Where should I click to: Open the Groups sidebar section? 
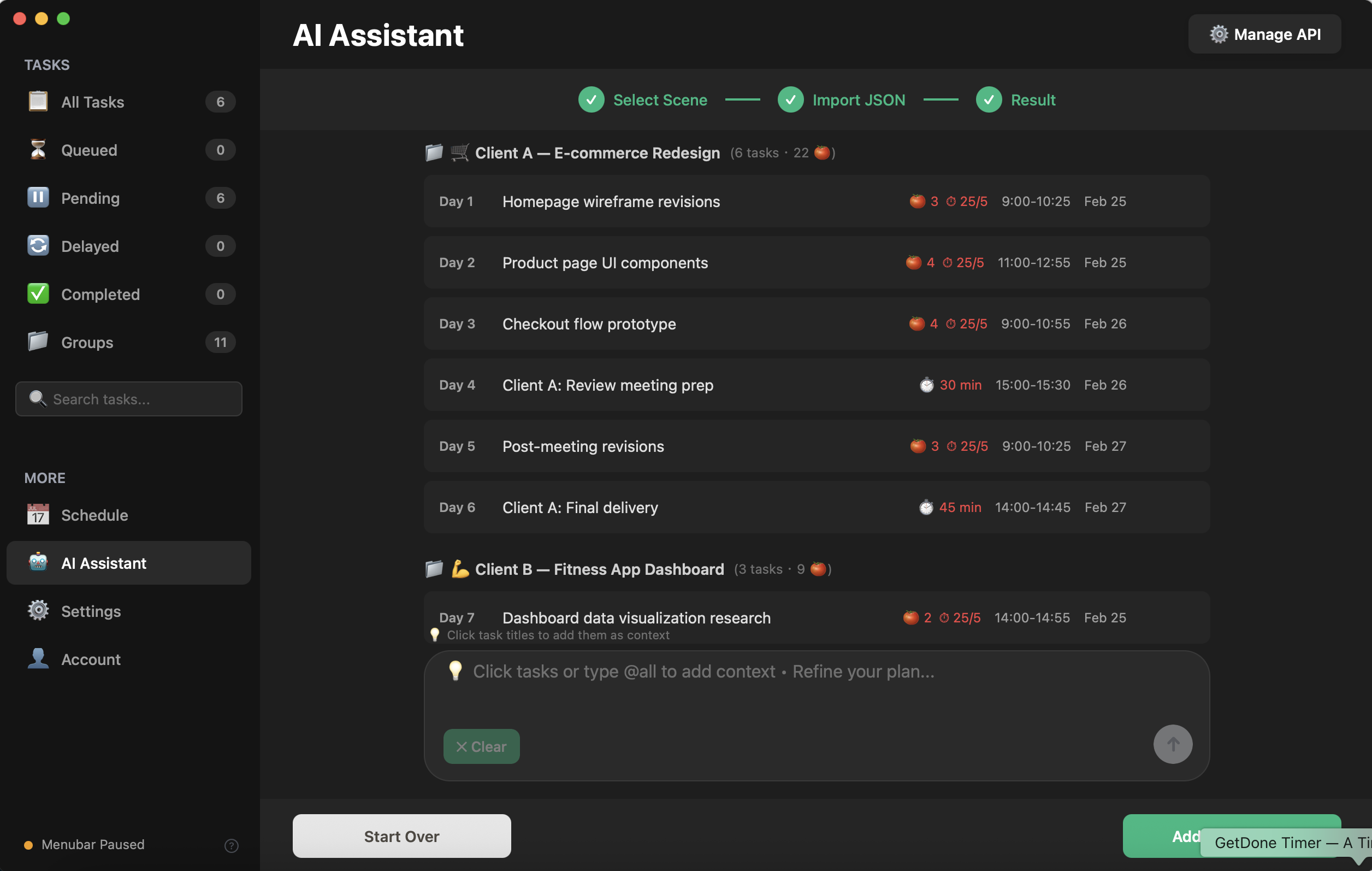coord(87,342)
